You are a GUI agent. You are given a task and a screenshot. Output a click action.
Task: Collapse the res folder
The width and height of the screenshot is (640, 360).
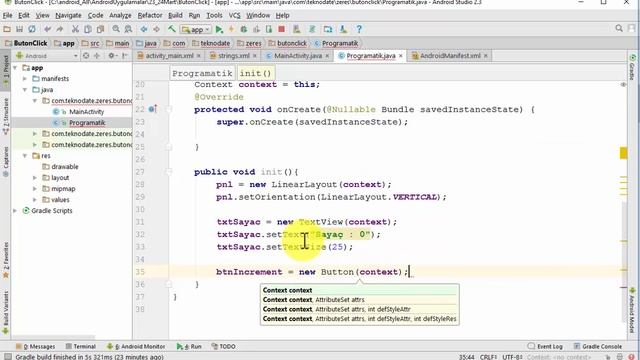pos(25,156)
